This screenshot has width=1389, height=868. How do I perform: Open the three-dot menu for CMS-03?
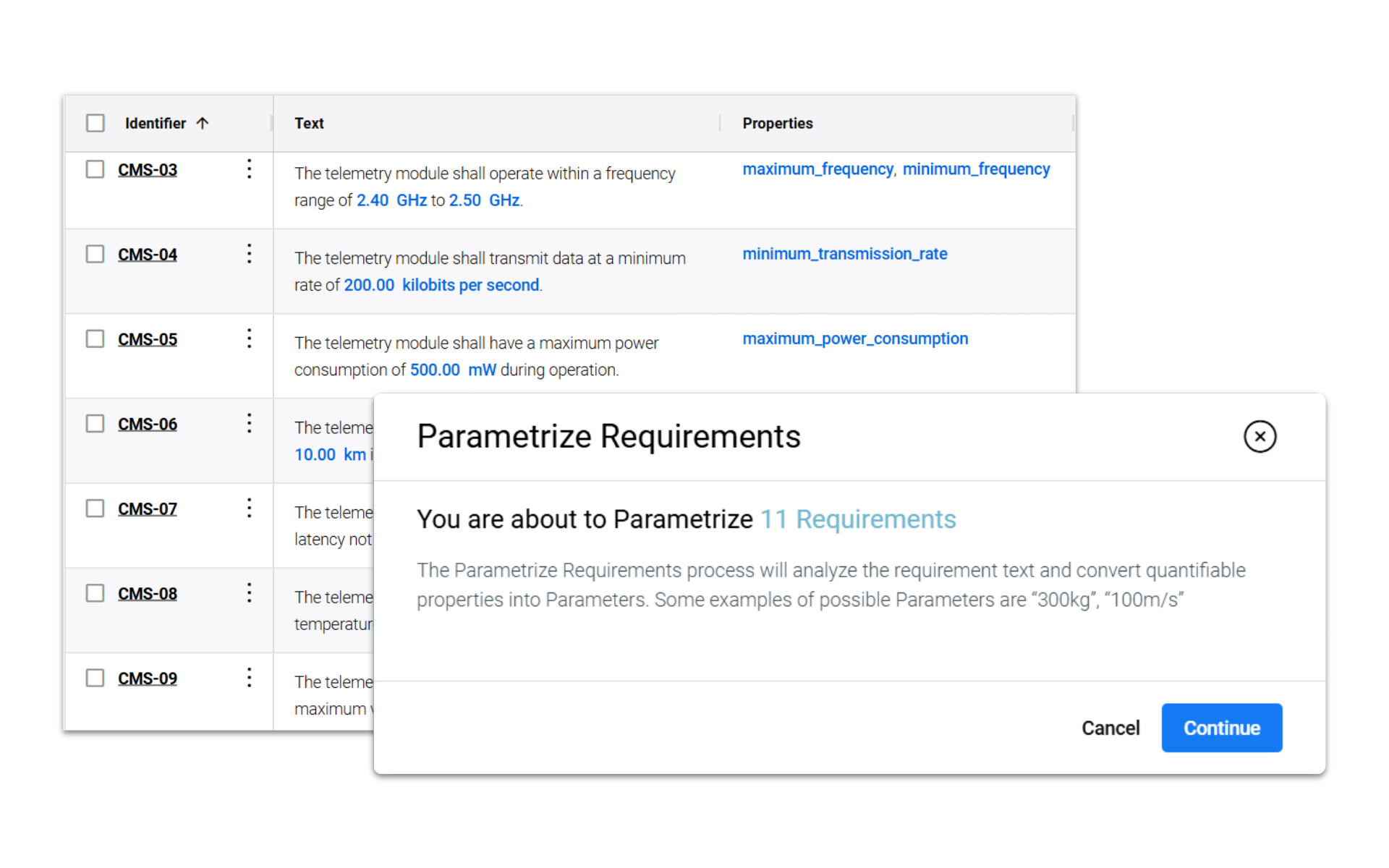(x=249, y=169)
